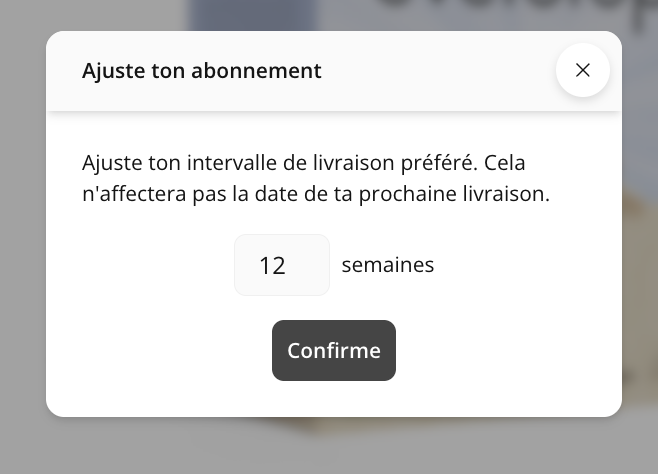658x474 pixels.
Task: Confirm the 12-week delivery interval
Action: click(334, 350)
